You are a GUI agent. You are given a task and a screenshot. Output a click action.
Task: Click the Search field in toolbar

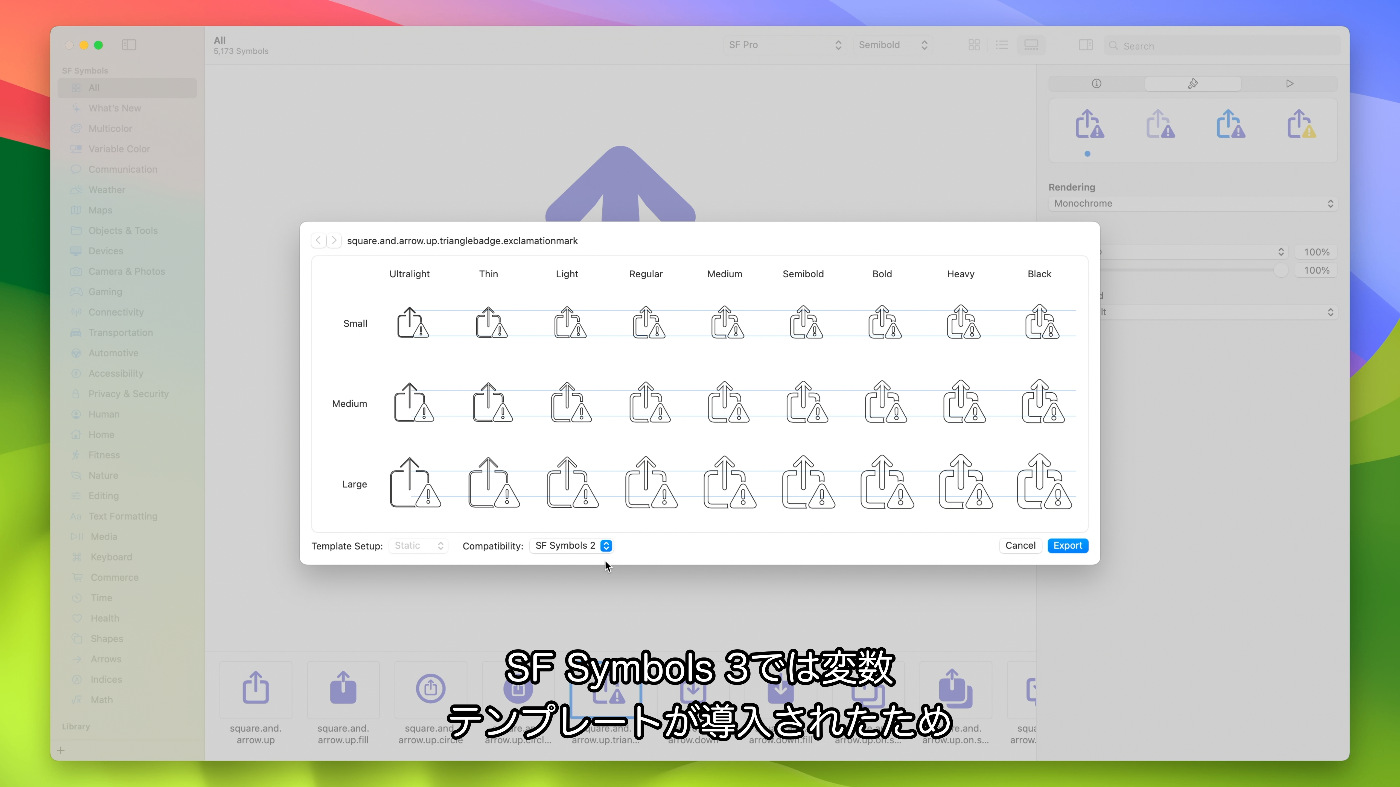coord(1224,46)
